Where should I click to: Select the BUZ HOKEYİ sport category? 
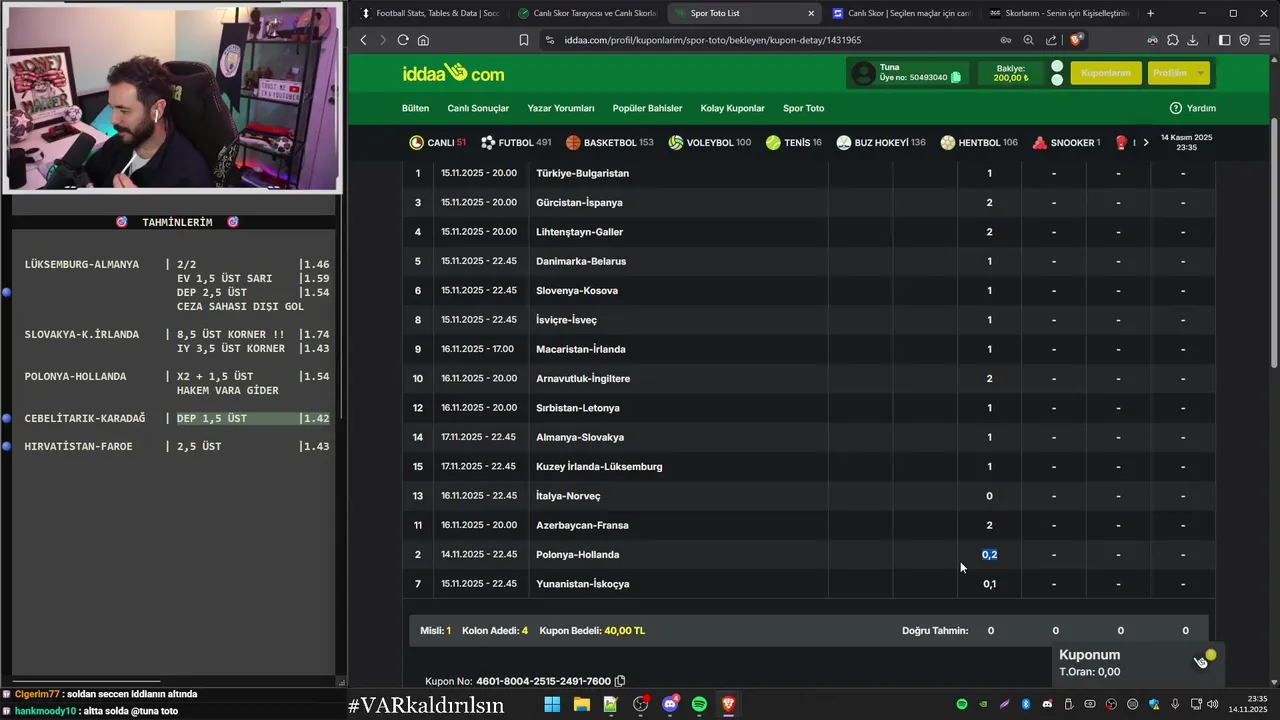pyautogui.click(x=881, y=143)
